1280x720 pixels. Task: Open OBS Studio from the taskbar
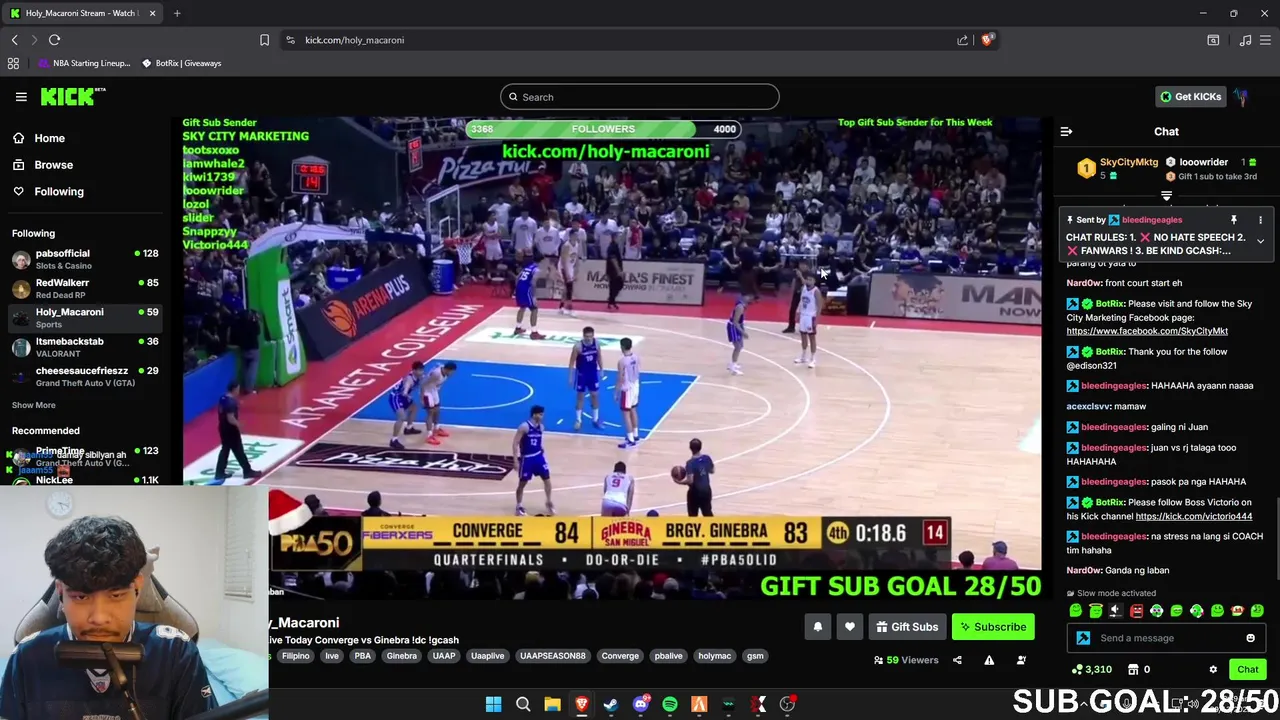coord(788,705)
